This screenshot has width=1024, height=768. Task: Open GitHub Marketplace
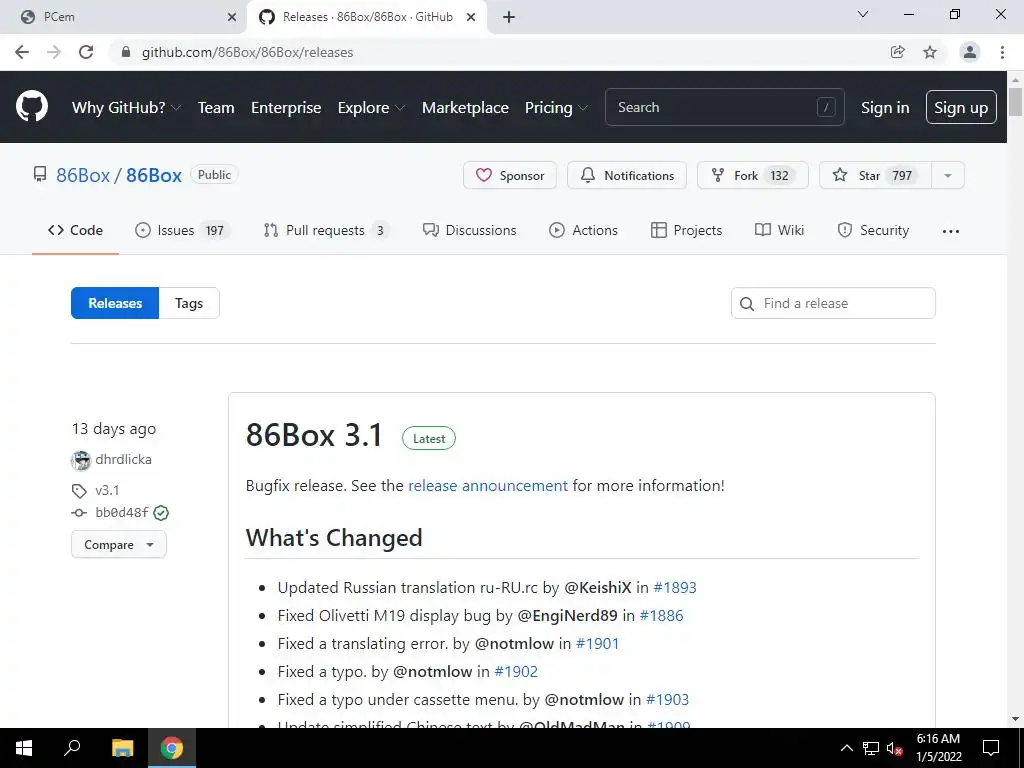click(x=465, y=108)
